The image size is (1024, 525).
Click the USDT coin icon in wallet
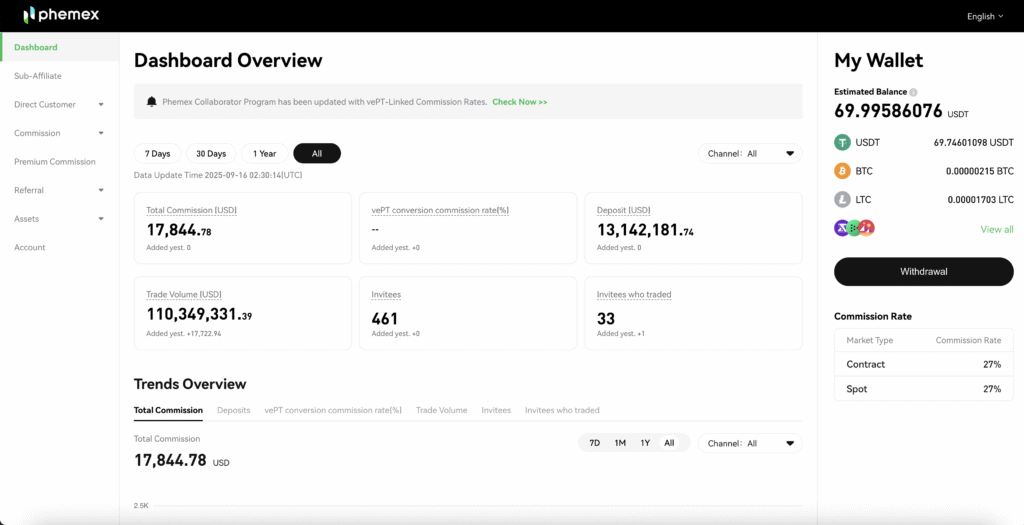point(842,143)
